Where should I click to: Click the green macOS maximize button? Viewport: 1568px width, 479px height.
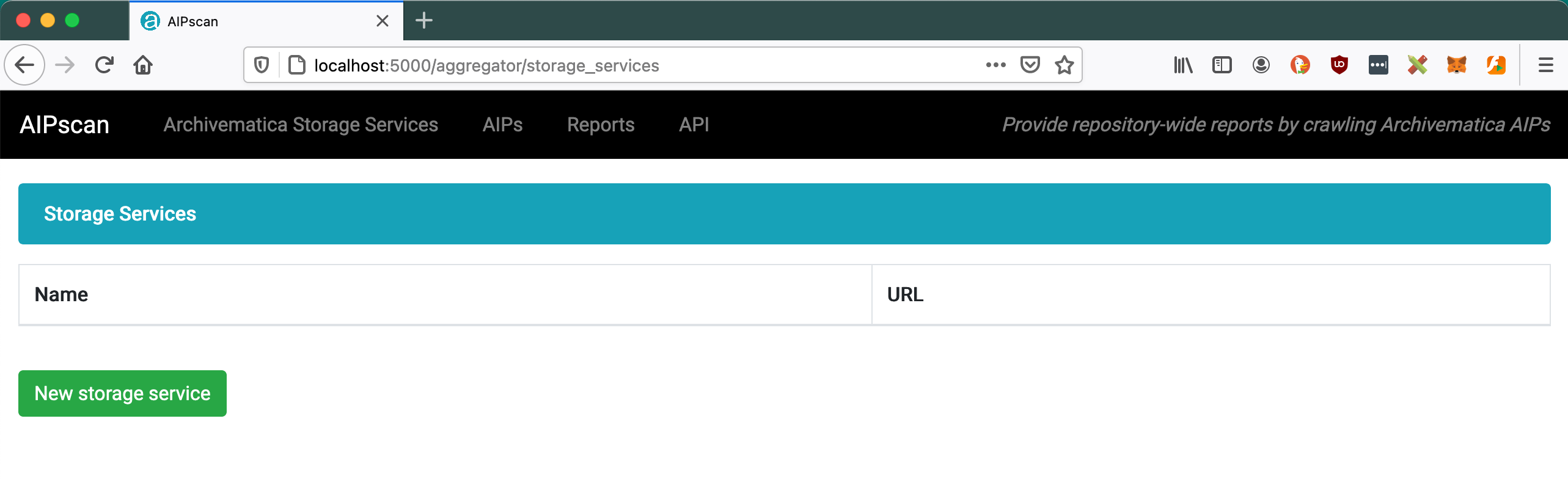click(x=72, y=20)
